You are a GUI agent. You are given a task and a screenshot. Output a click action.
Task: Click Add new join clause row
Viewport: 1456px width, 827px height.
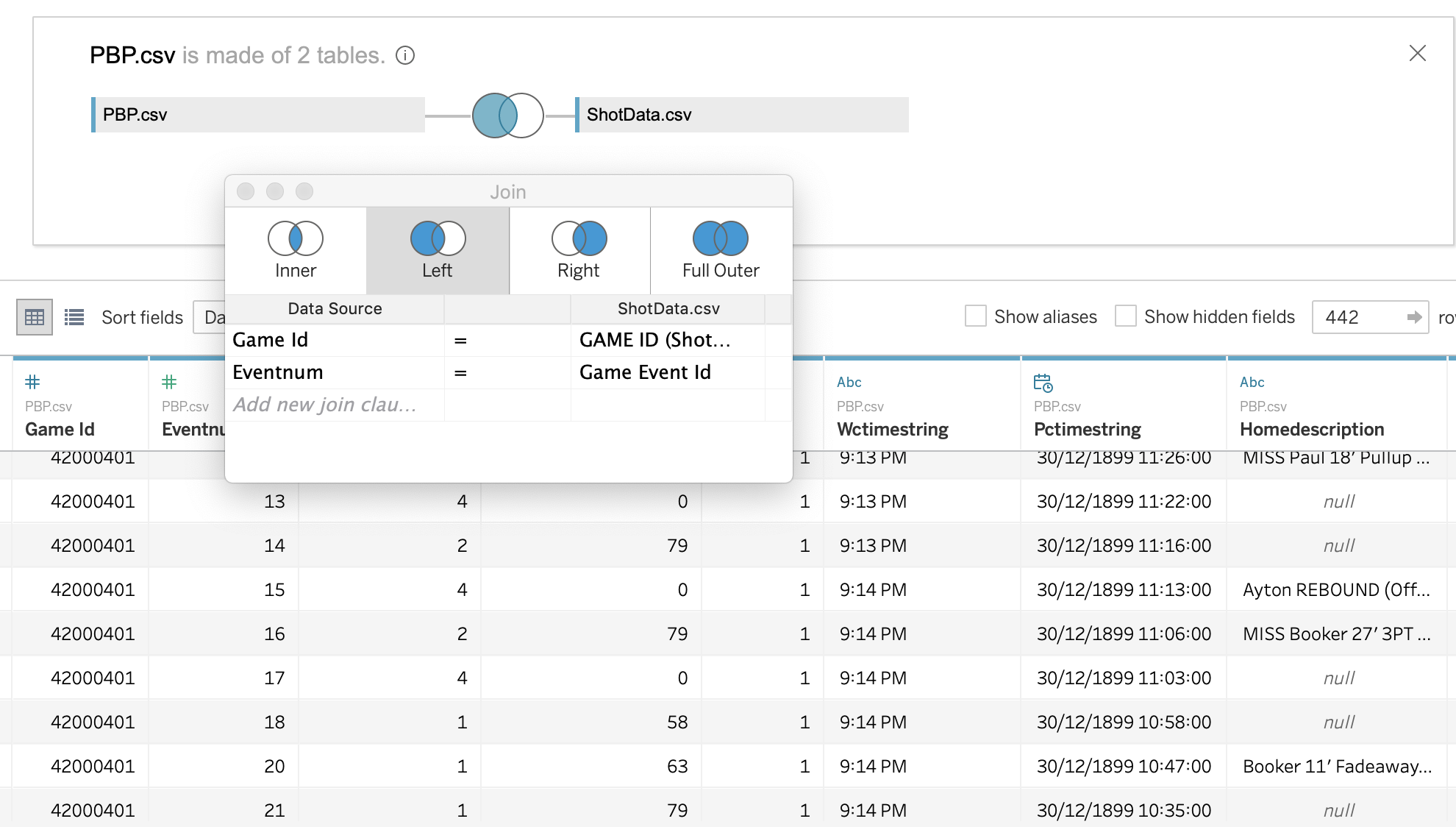click(x=325, y=405)
